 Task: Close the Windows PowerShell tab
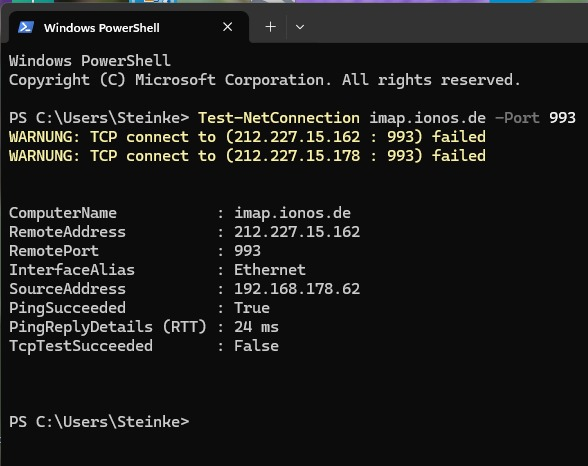[227, 27]
